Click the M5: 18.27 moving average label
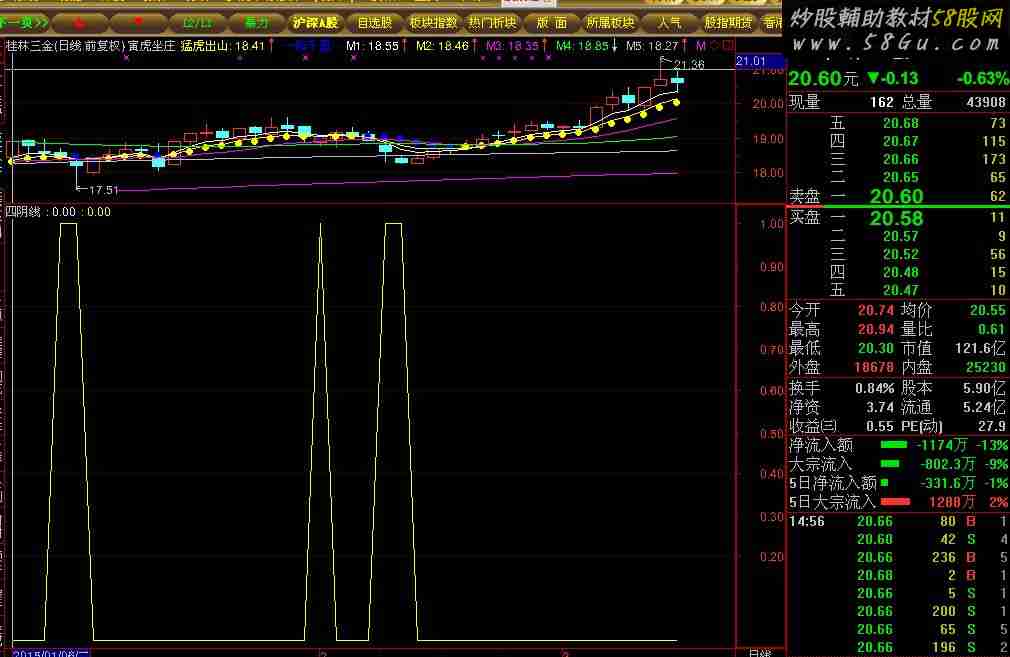This screenshot has width=1010, height=657. tap(652, 46)
